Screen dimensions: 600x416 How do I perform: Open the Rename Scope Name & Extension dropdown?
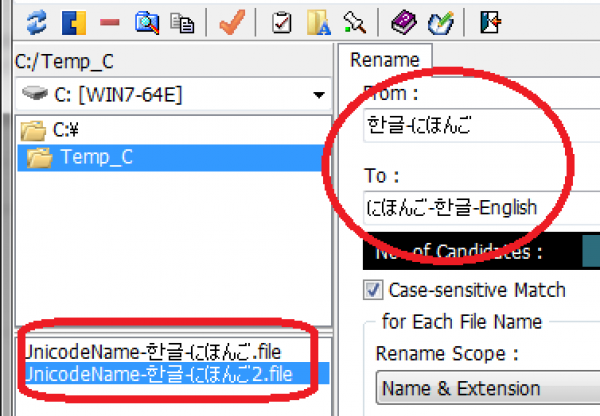488,388
